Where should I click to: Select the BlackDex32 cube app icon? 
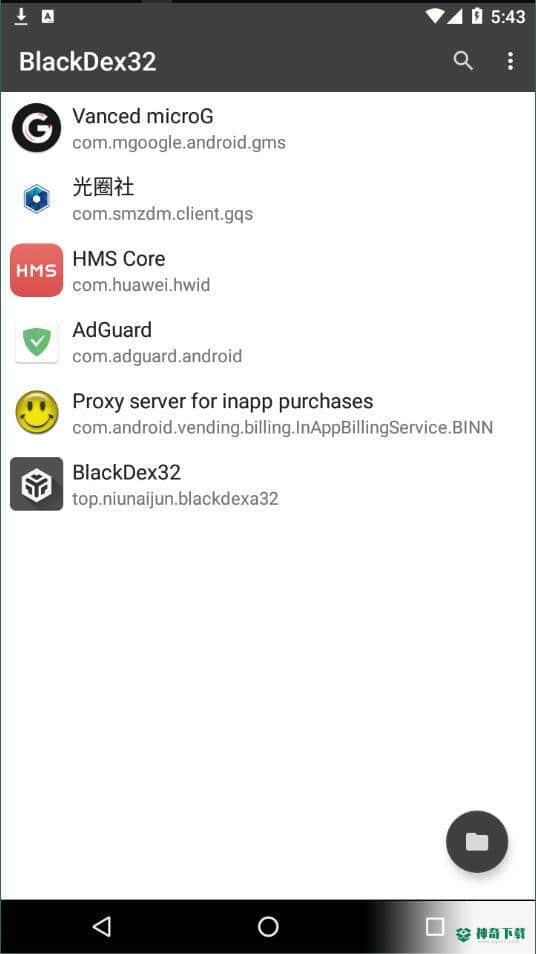37,484
